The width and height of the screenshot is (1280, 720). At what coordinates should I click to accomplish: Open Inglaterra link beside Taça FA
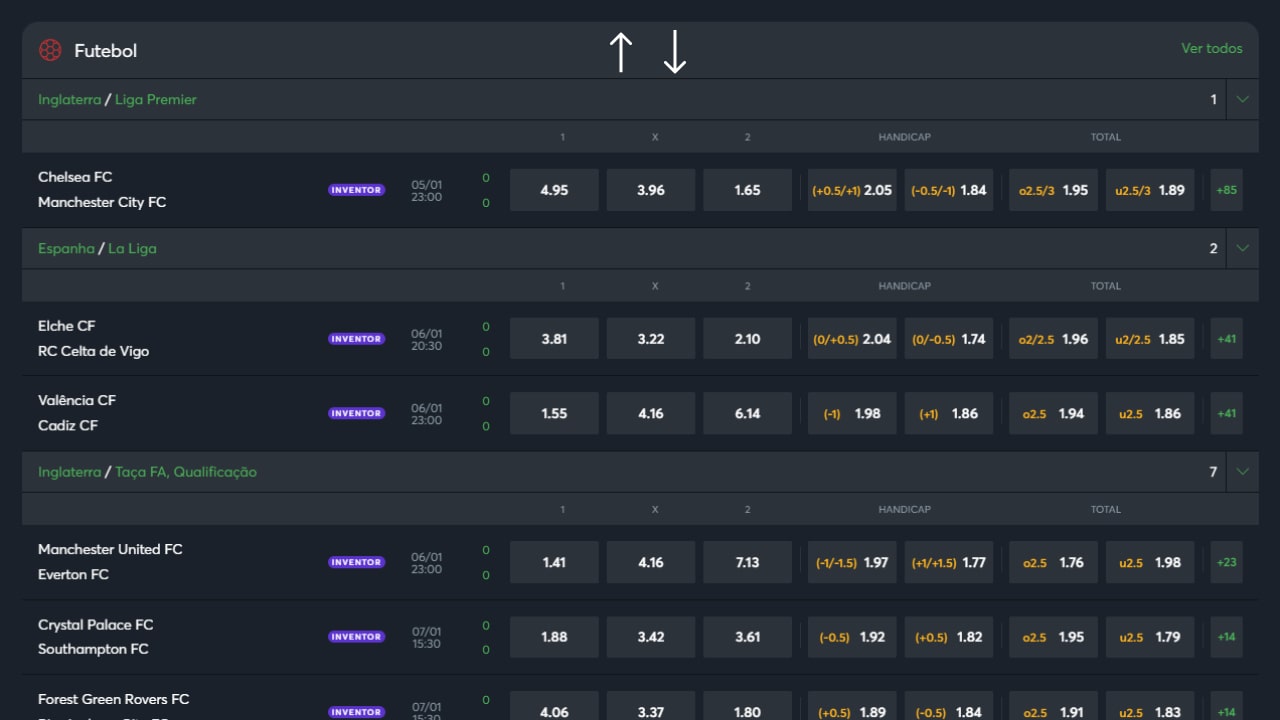point(69,471)
